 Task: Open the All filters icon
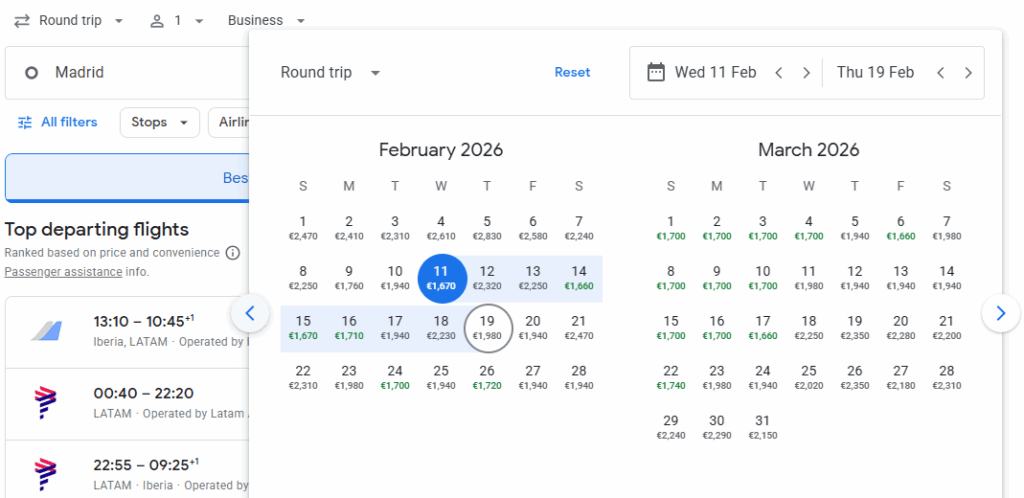click(x=25, y=122)
